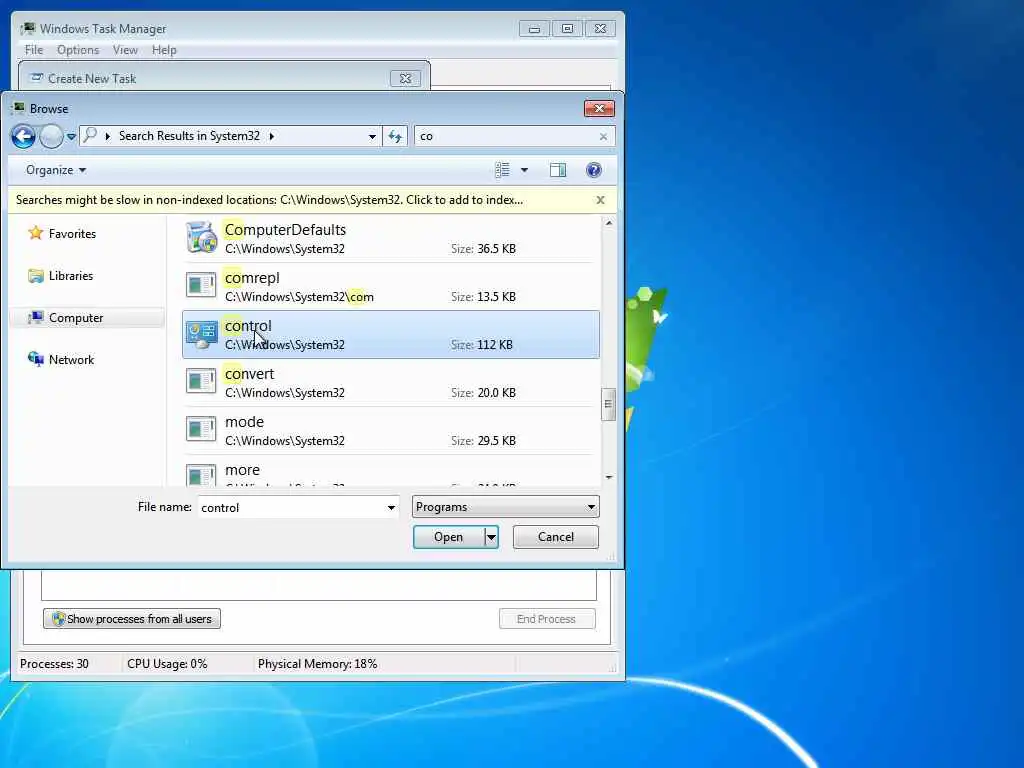Click End Process button in Task Manager
Image resolution: width=1024 pixels, height=768 pixels.
coord(547,618)
